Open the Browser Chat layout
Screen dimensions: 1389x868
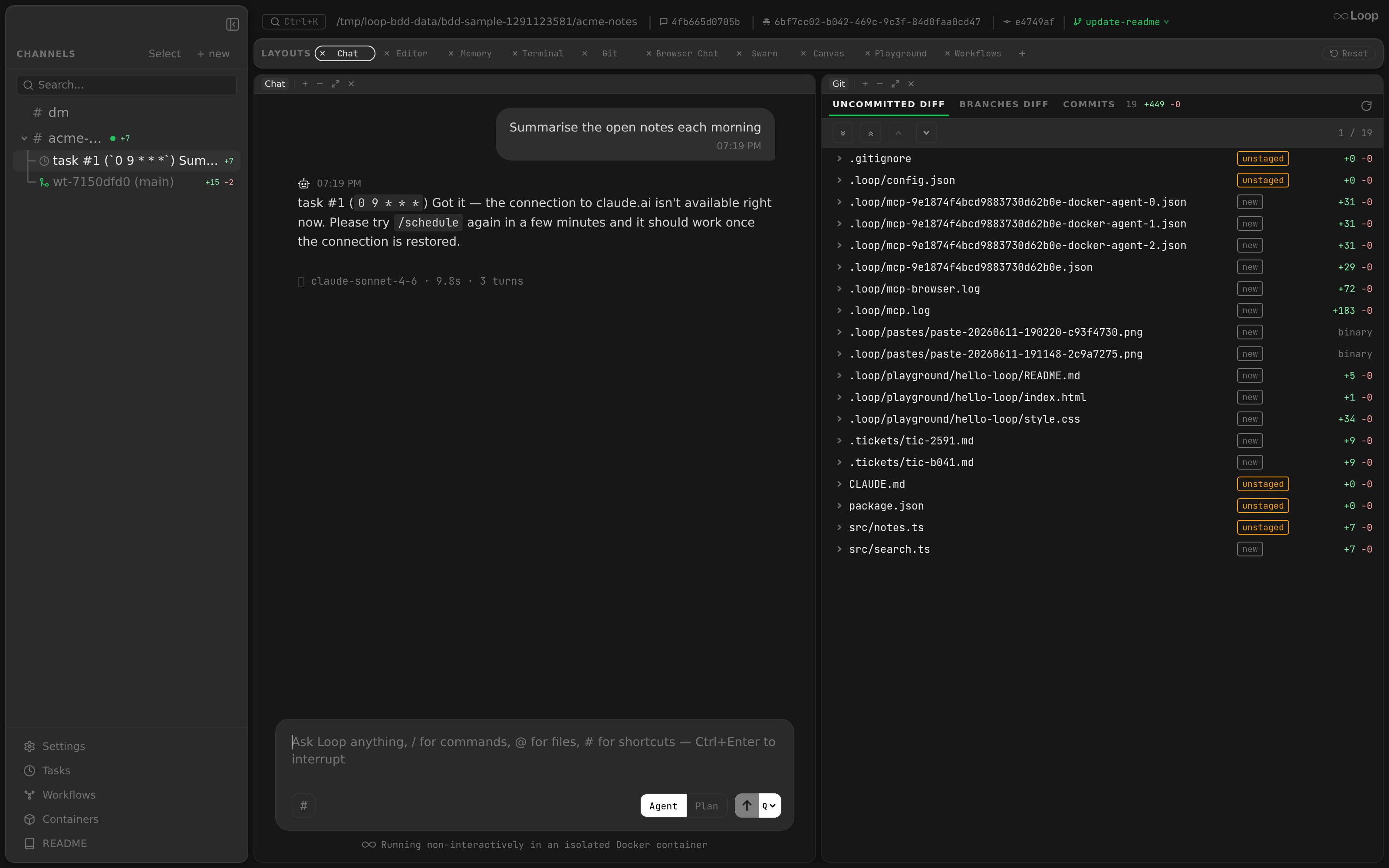[686, 53]
